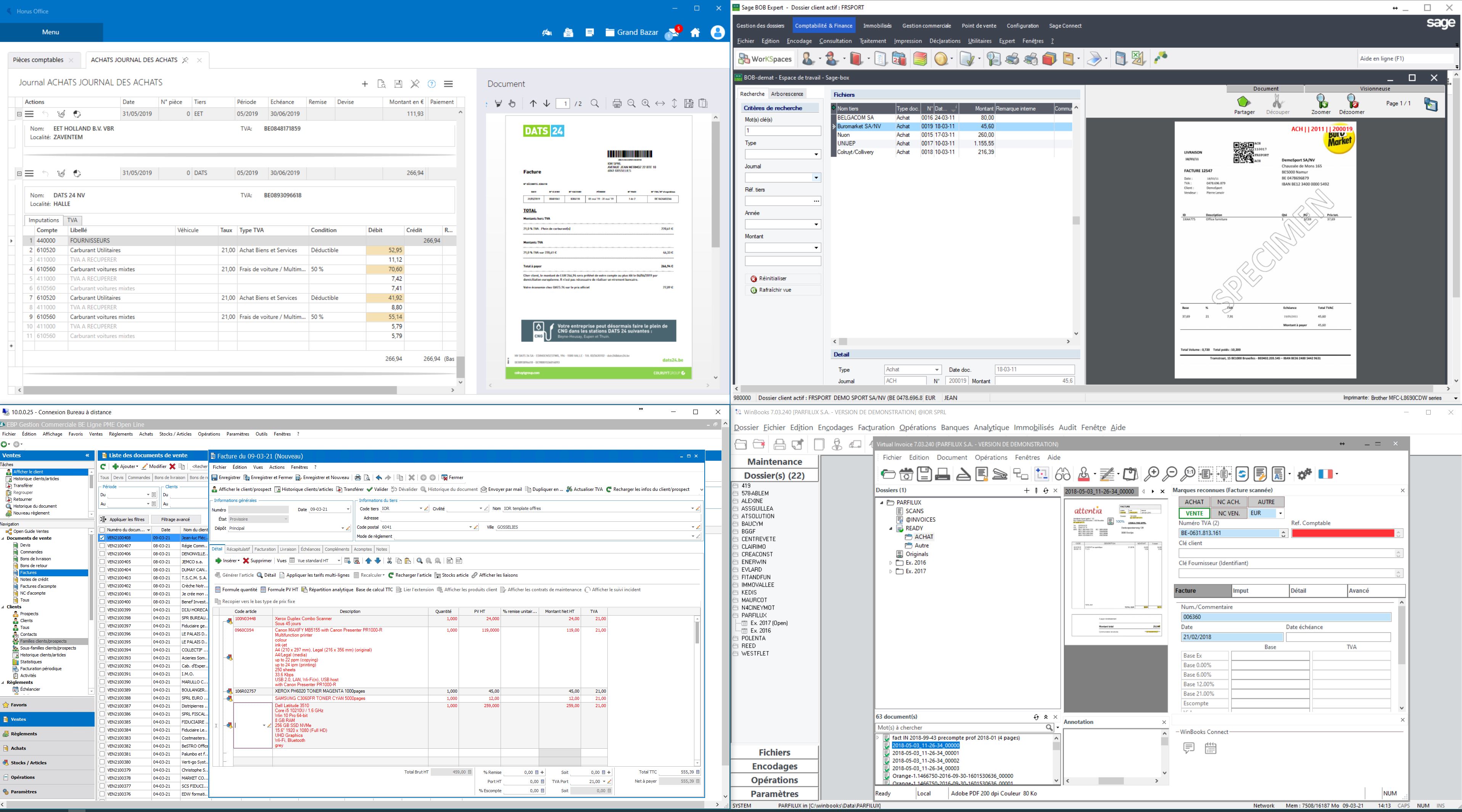
Task: Click the red delete X beside Modifier in EBP
Action: coord(172,466)
